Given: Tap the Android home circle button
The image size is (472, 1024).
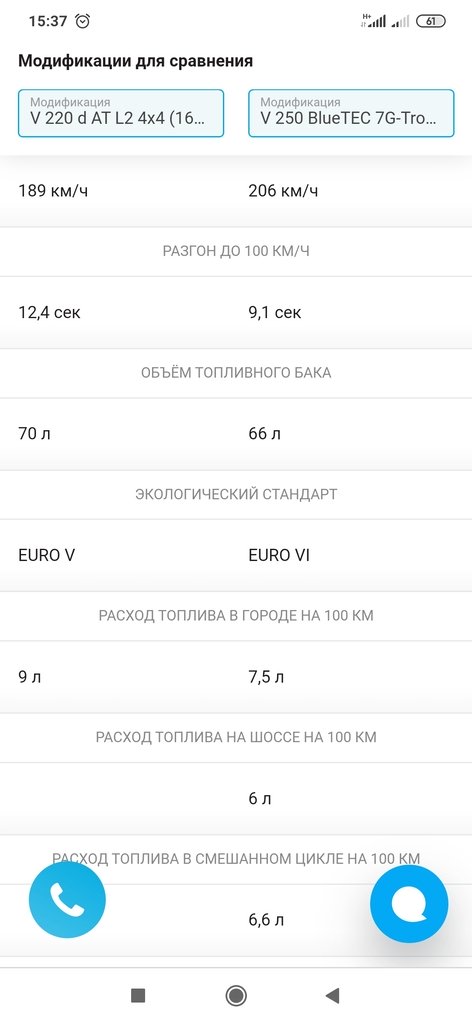Looking at the screenshot, I should pyautogui.click(x=236, y=995).
